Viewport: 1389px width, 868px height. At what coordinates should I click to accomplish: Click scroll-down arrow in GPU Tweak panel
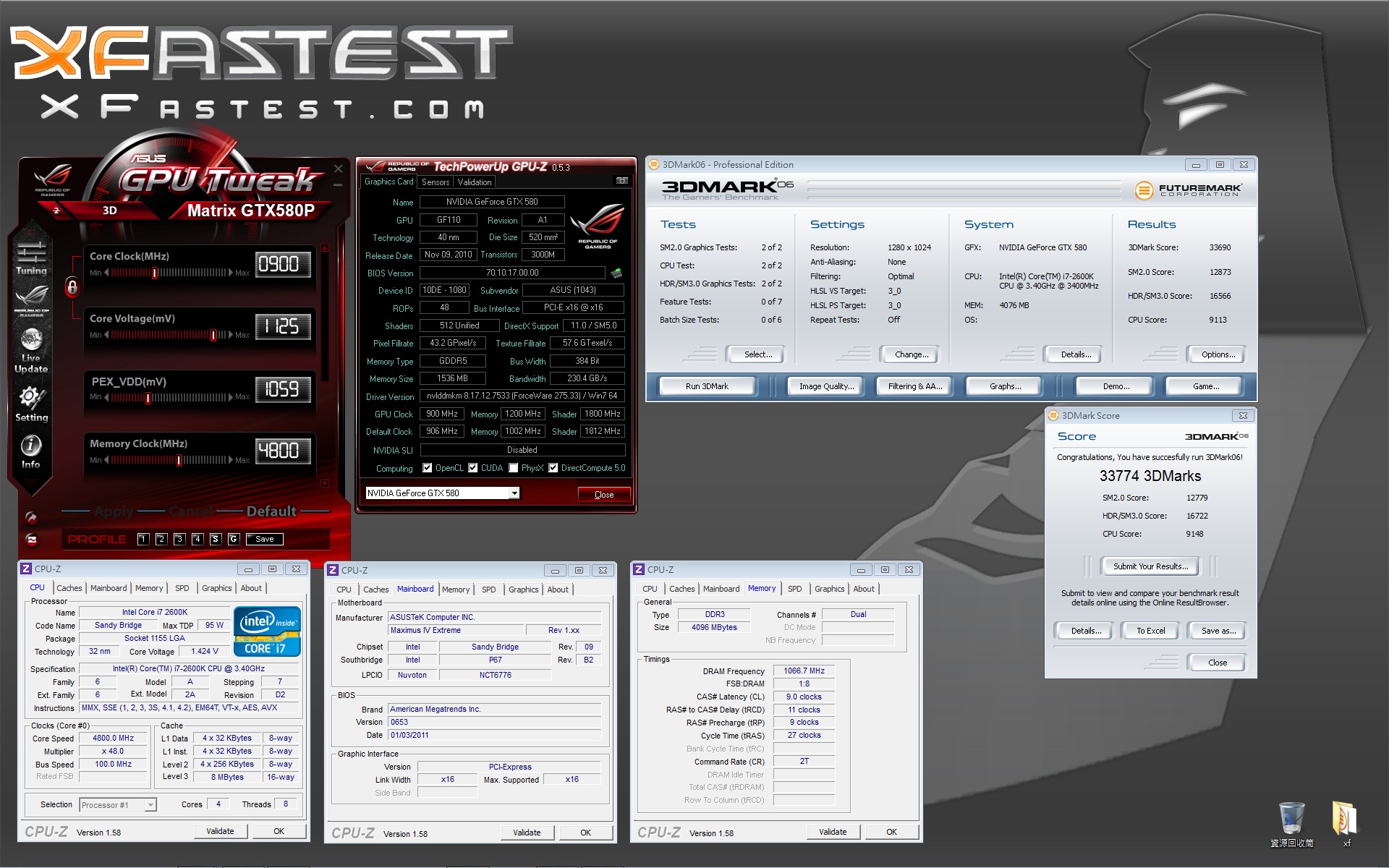(325, 483)
